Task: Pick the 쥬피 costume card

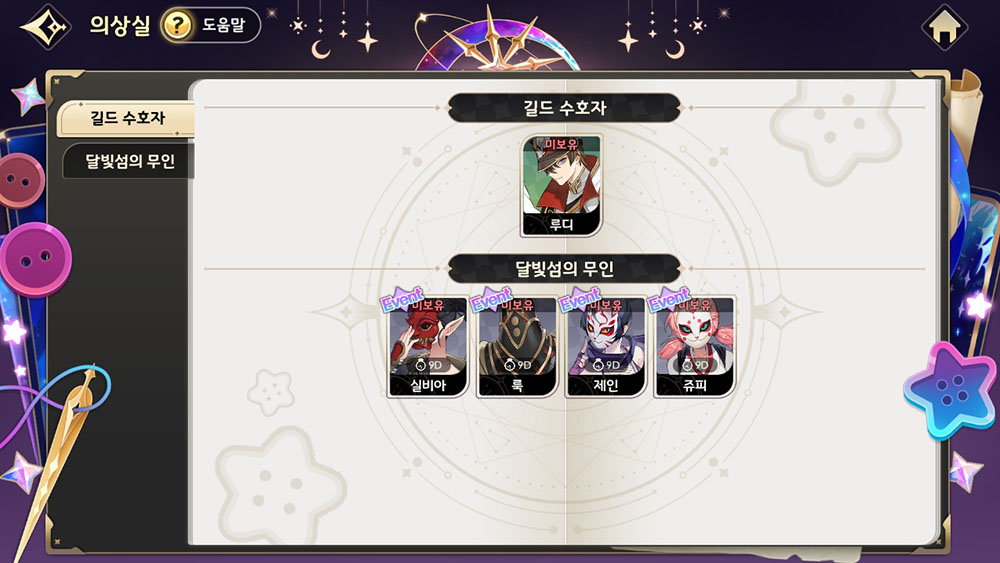Action: click(695, 347)
